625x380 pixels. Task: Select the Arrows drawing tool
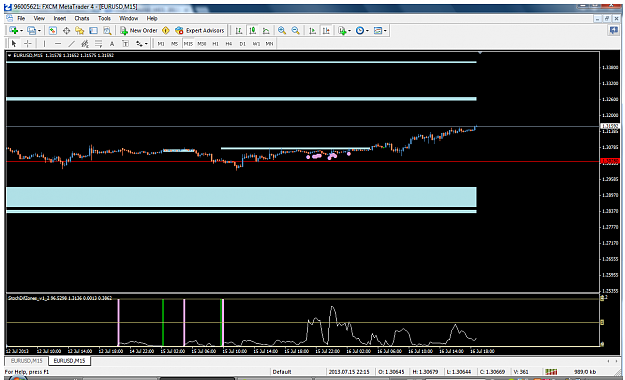click(x=139, y=43)
